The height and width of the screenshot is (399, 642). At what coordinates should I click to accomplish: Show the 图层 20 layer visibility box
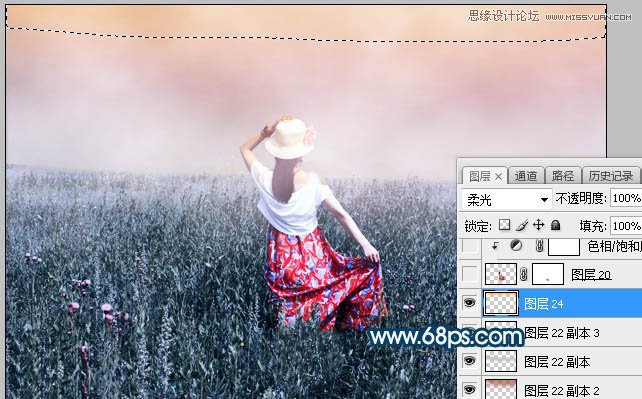click(470, 274)
